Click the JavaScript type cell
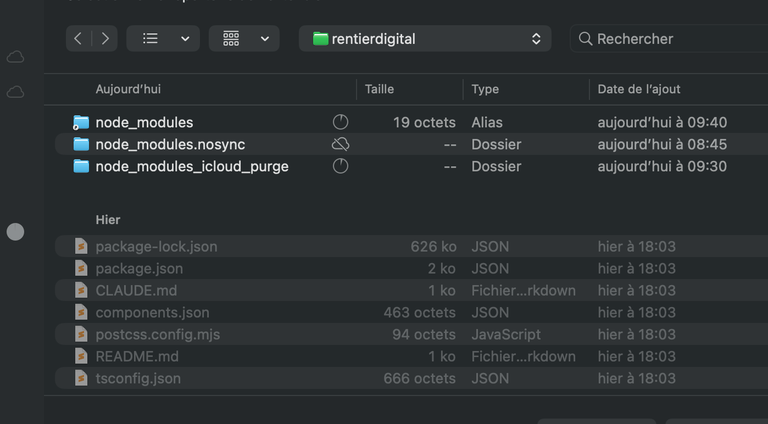This screenshot has width=768, height=424. coord(506,334)
